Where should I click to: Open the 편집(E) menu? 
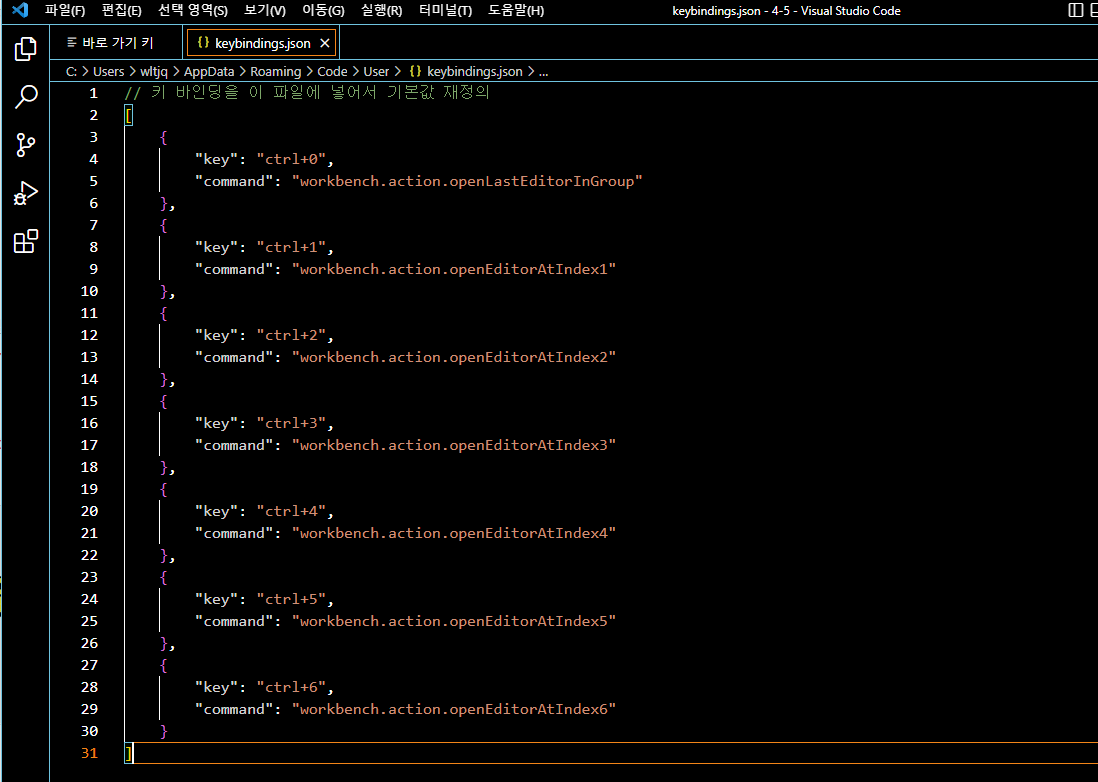(121, 11)
